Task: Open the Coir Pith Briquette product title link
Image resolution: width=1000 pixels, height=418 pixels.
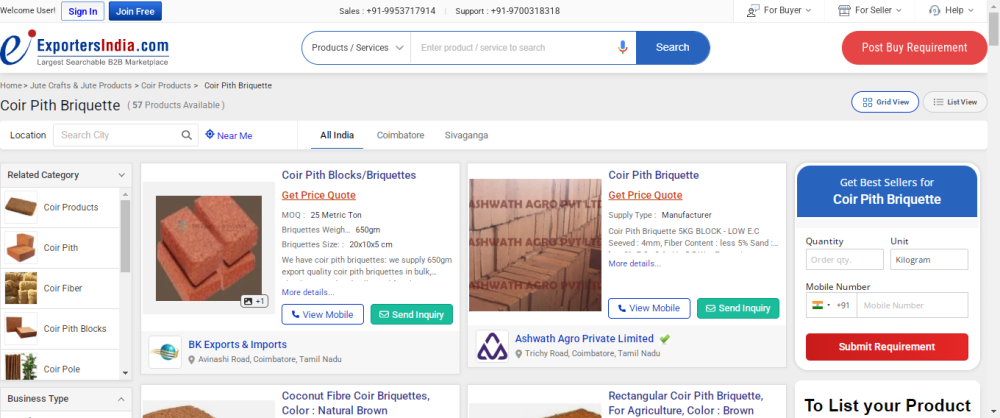Action: [654, 175]
